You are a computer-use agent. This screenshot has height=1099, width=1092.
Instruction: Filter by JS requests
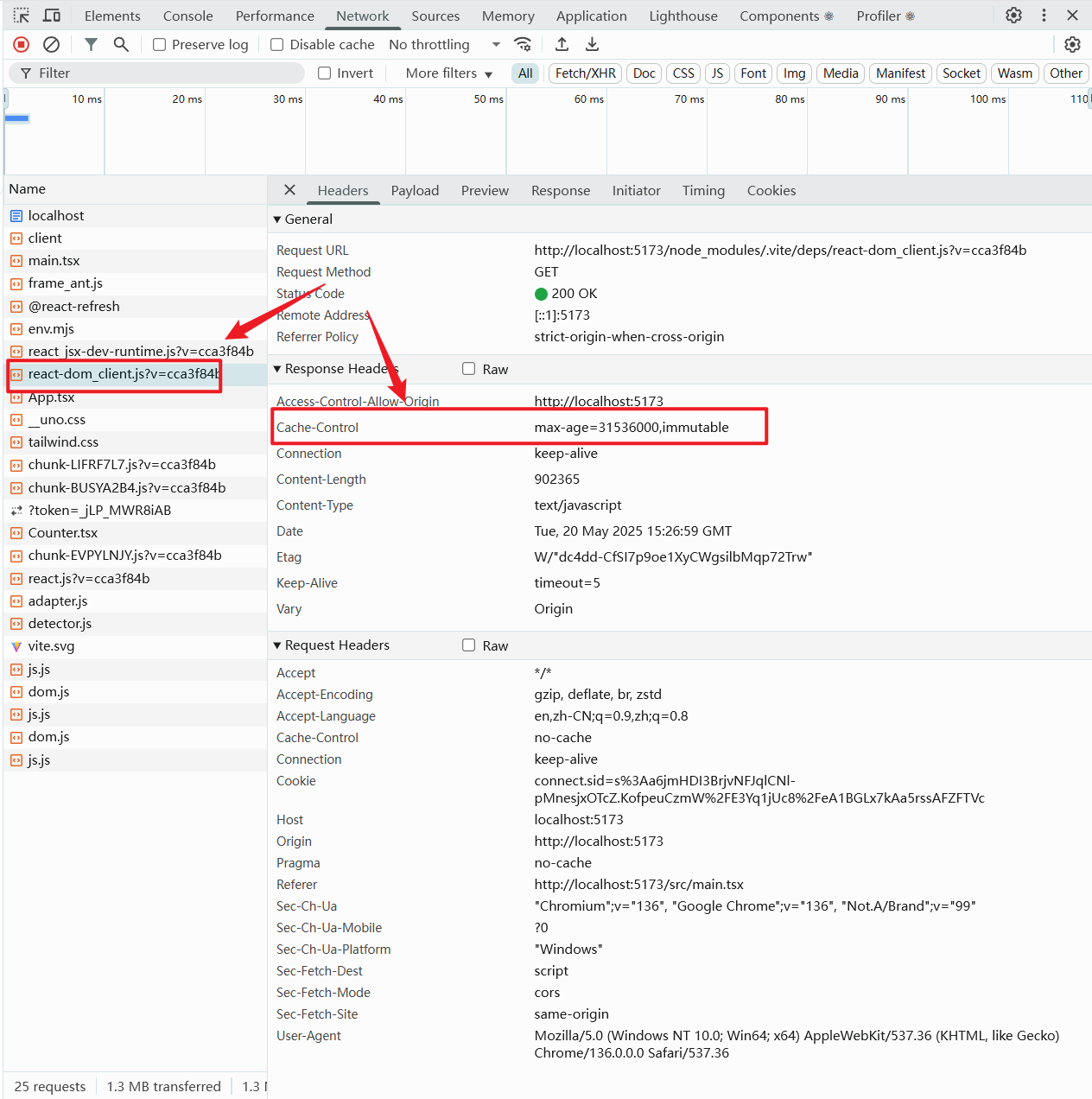coord(717,73)
